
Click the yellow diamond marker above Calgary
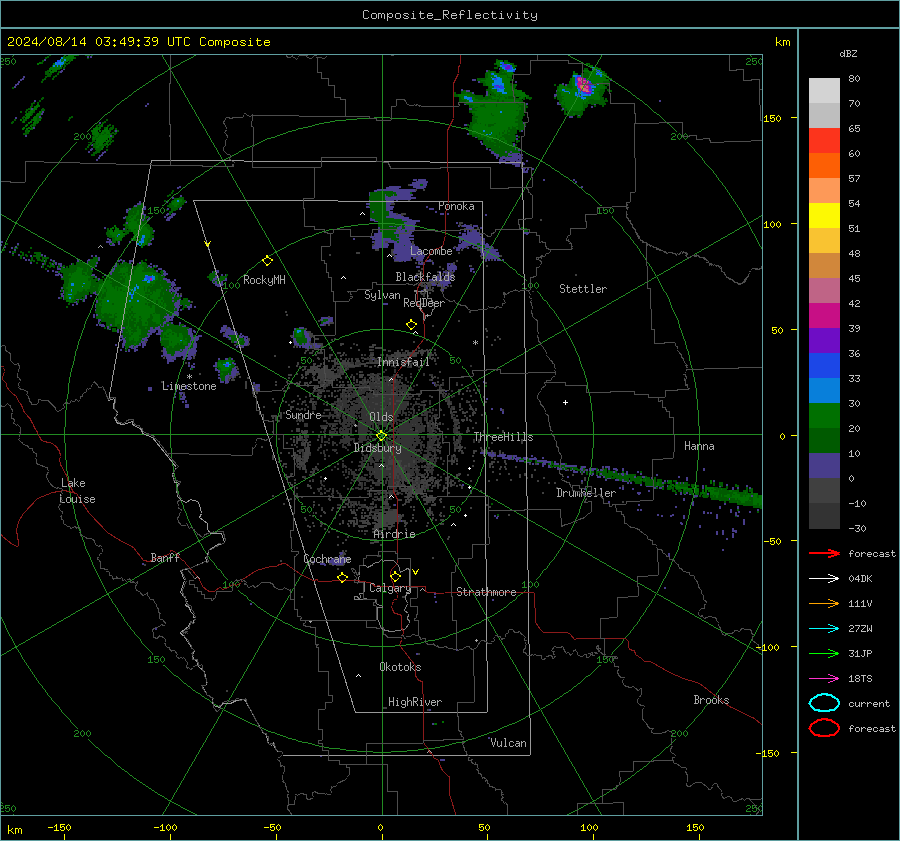(x=395, y=576)
